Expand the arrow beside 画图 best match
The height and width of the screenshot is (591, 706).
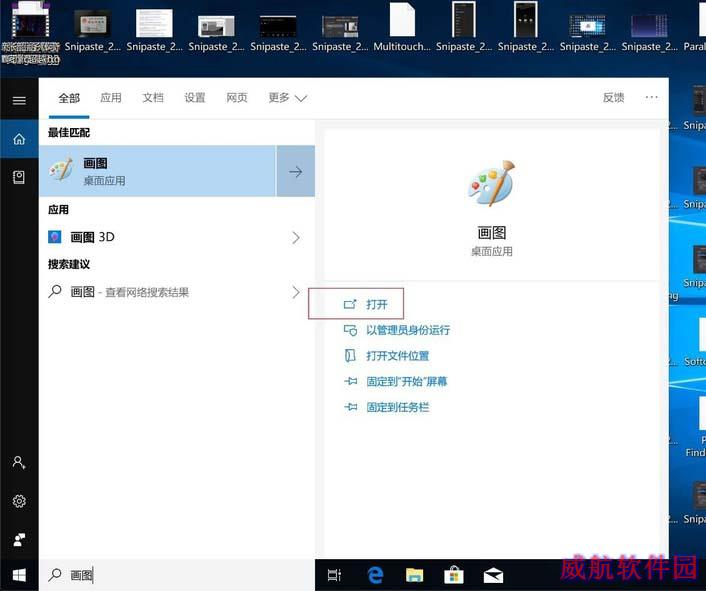[295, 171]
